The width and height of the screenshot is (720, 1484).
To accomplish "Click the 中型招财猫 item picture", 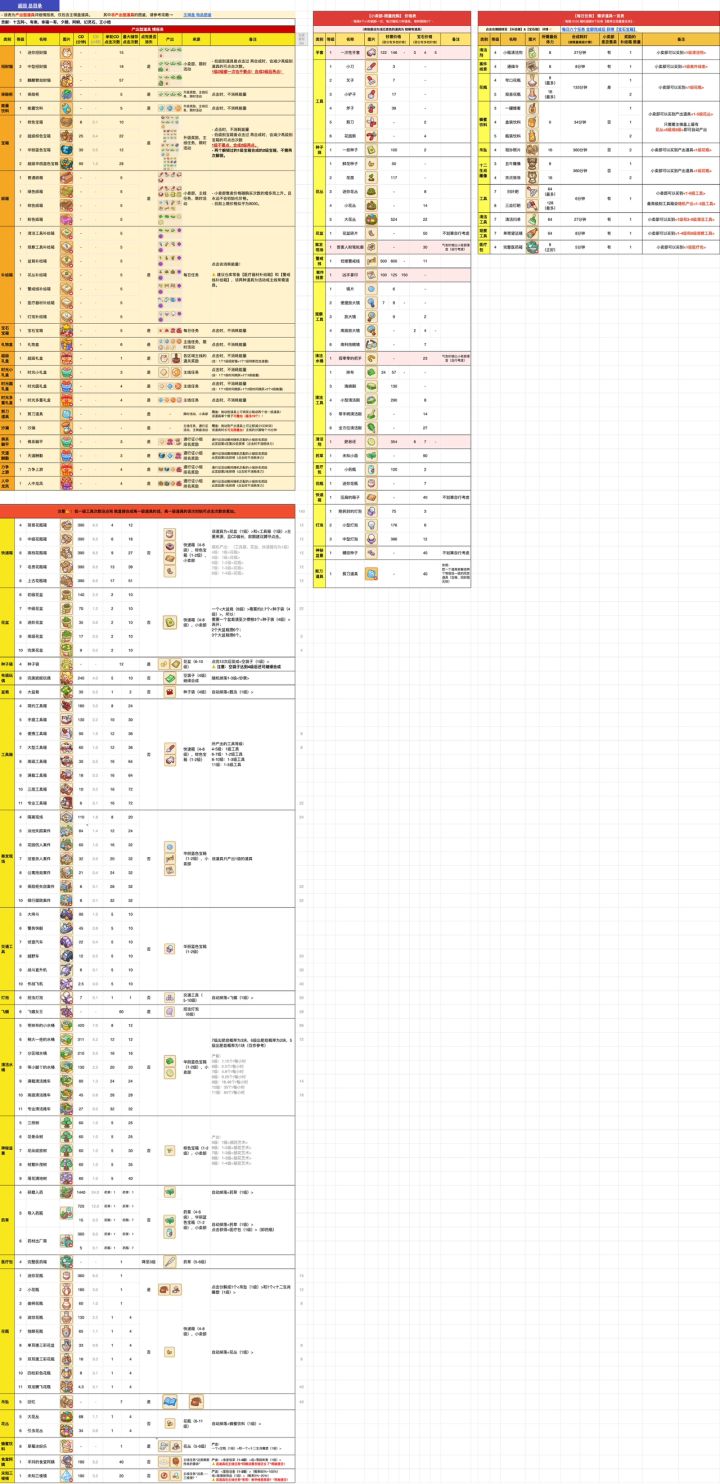I will [67, 65].
